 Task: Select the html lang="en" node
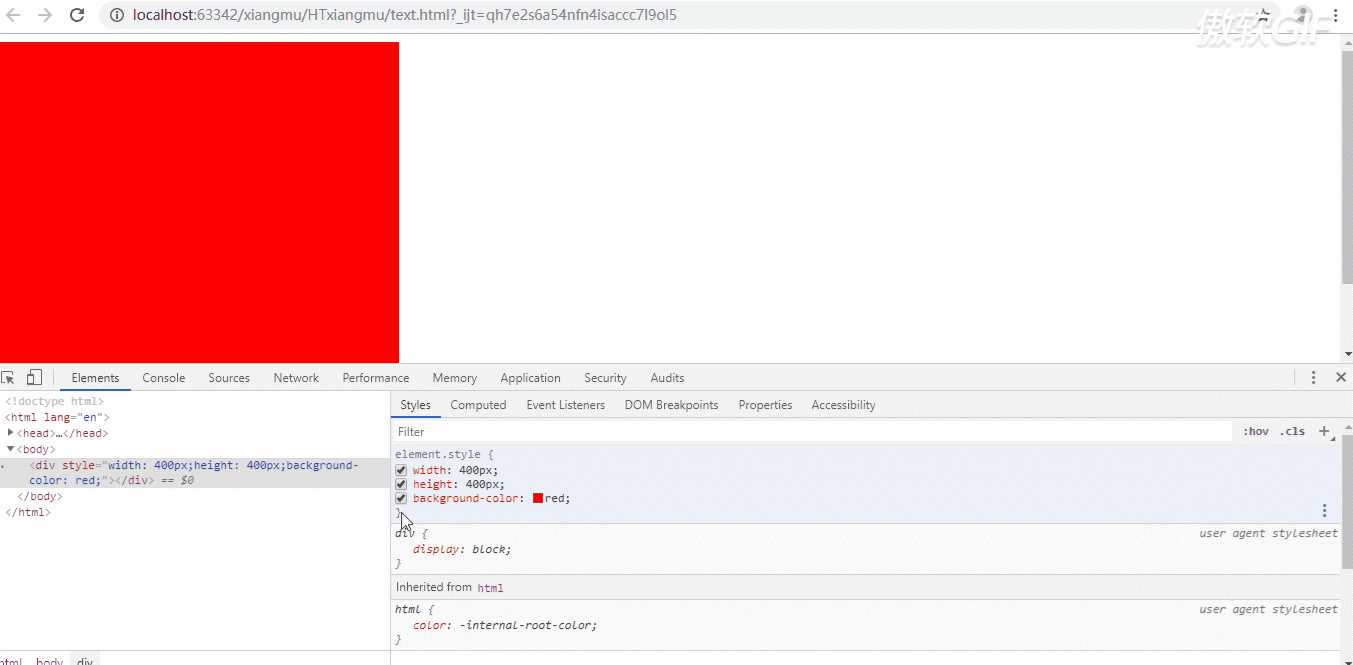tap(57, 417)
